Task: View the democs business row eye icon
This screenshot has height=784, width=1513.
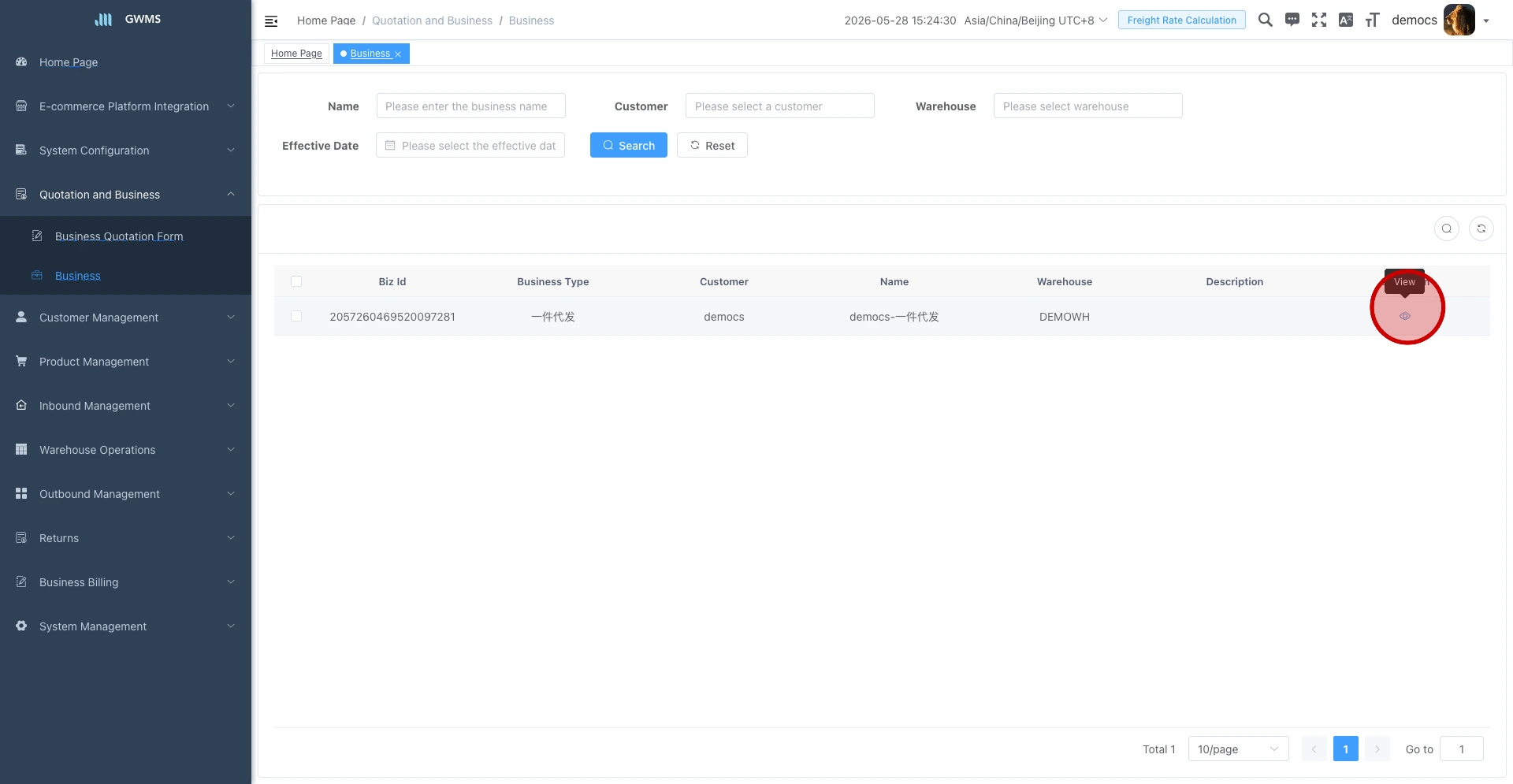Action: tap(1405, 316)
